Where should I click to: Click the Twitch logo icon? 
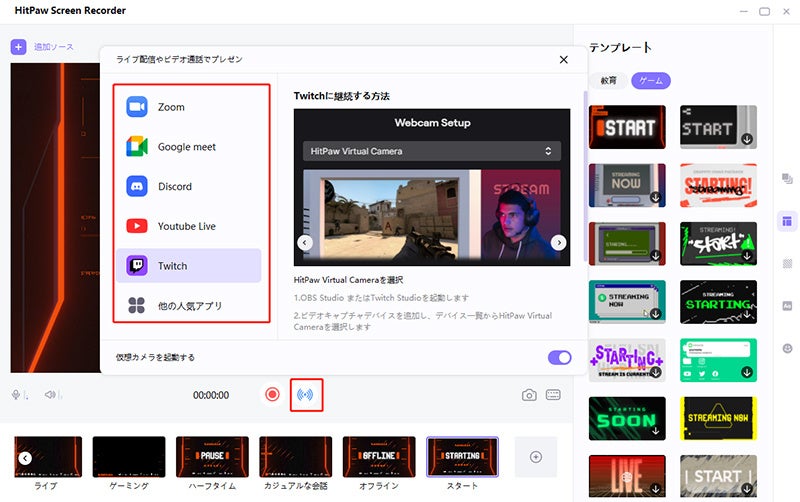tap(137, 266)
